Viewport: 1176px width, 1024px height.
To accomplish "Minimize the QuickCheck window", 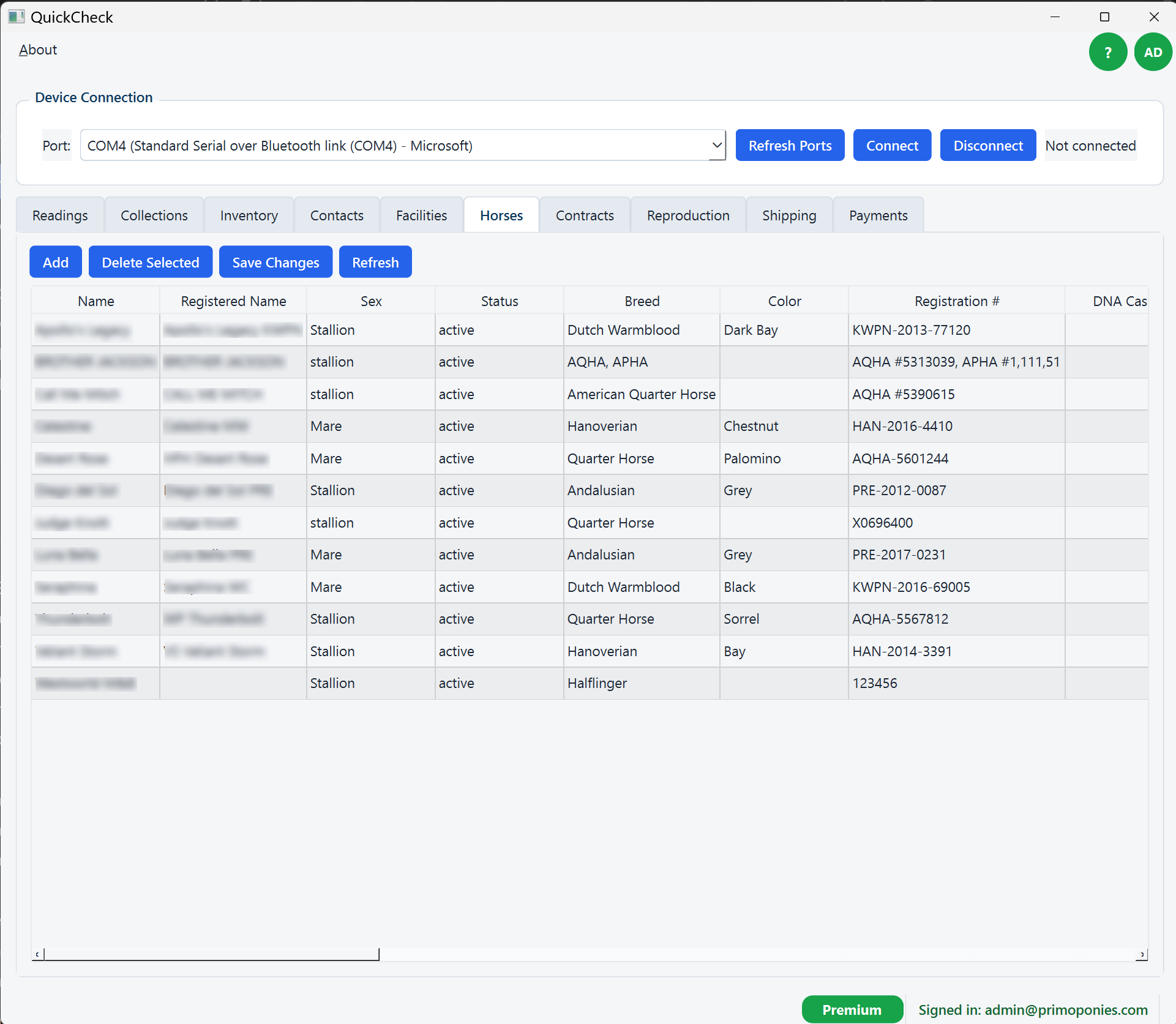I will (x=1055, y=17).
